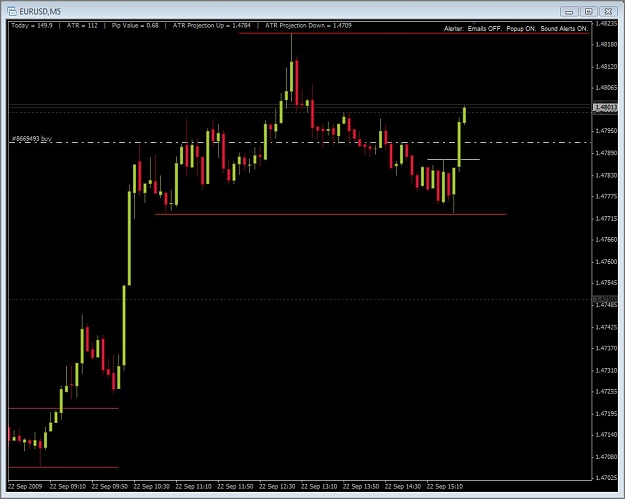
Task: Select the '#8669493 buy' order label
Action: pos(32,139)
